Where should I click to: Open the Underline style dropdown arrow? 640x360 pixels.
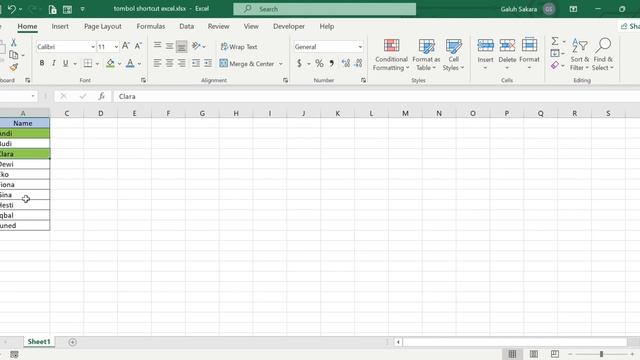pos(75,64)
